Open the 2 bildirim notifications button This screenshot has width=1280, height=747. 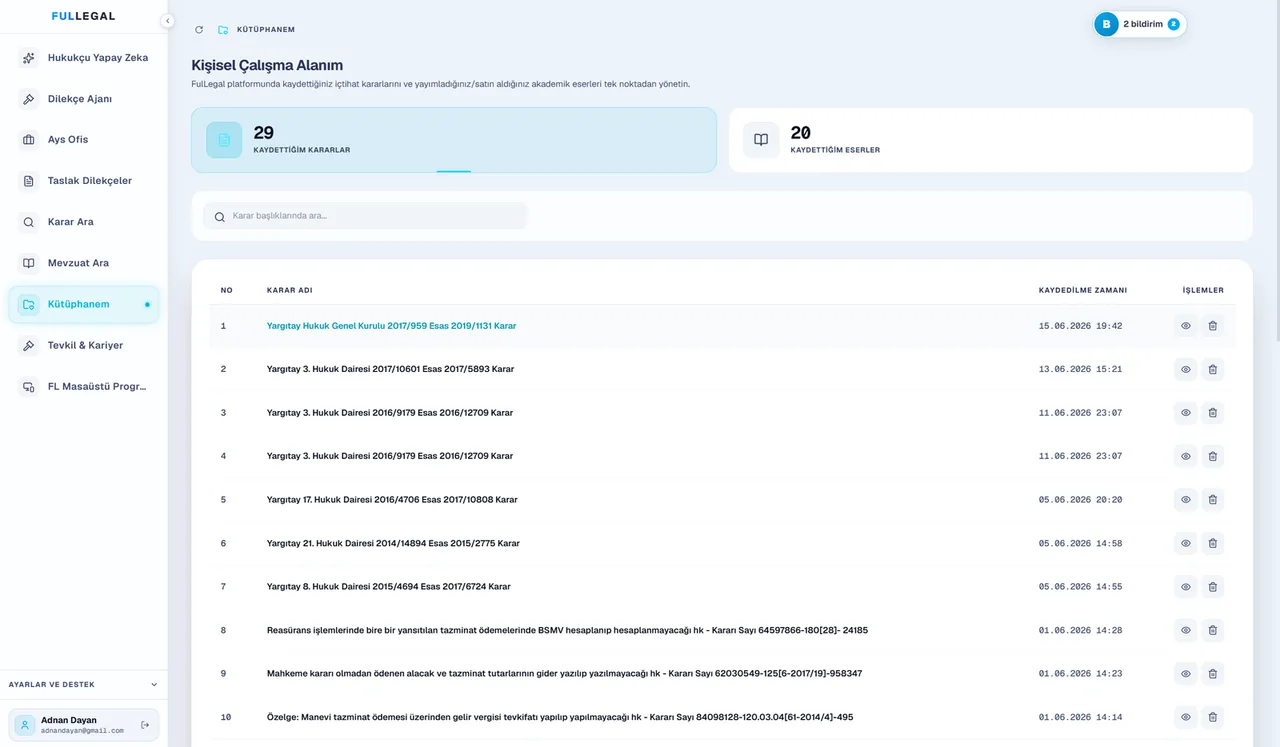1140,24
